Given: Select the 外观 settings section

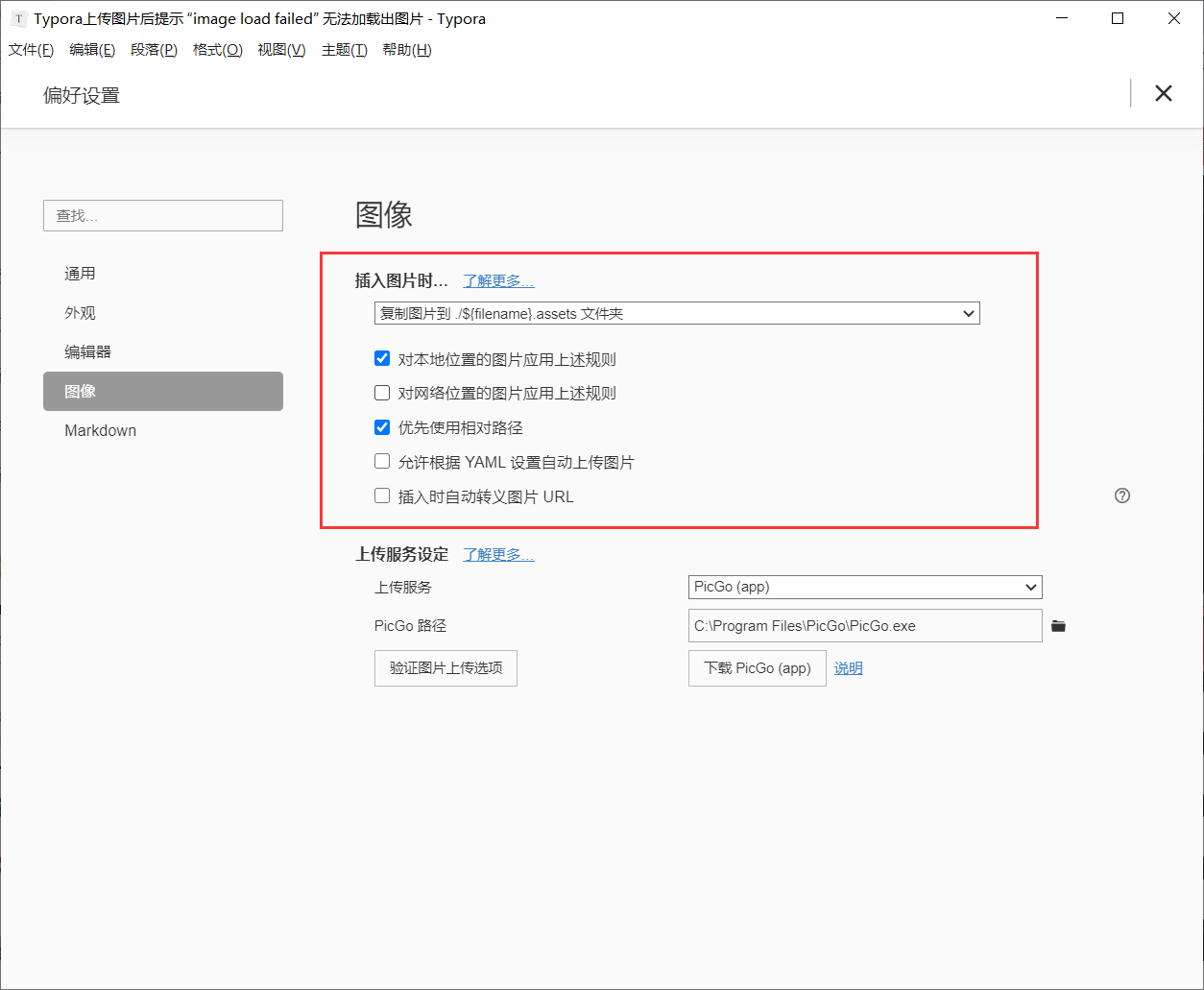Looking at the screenshot, I should 80,312.
